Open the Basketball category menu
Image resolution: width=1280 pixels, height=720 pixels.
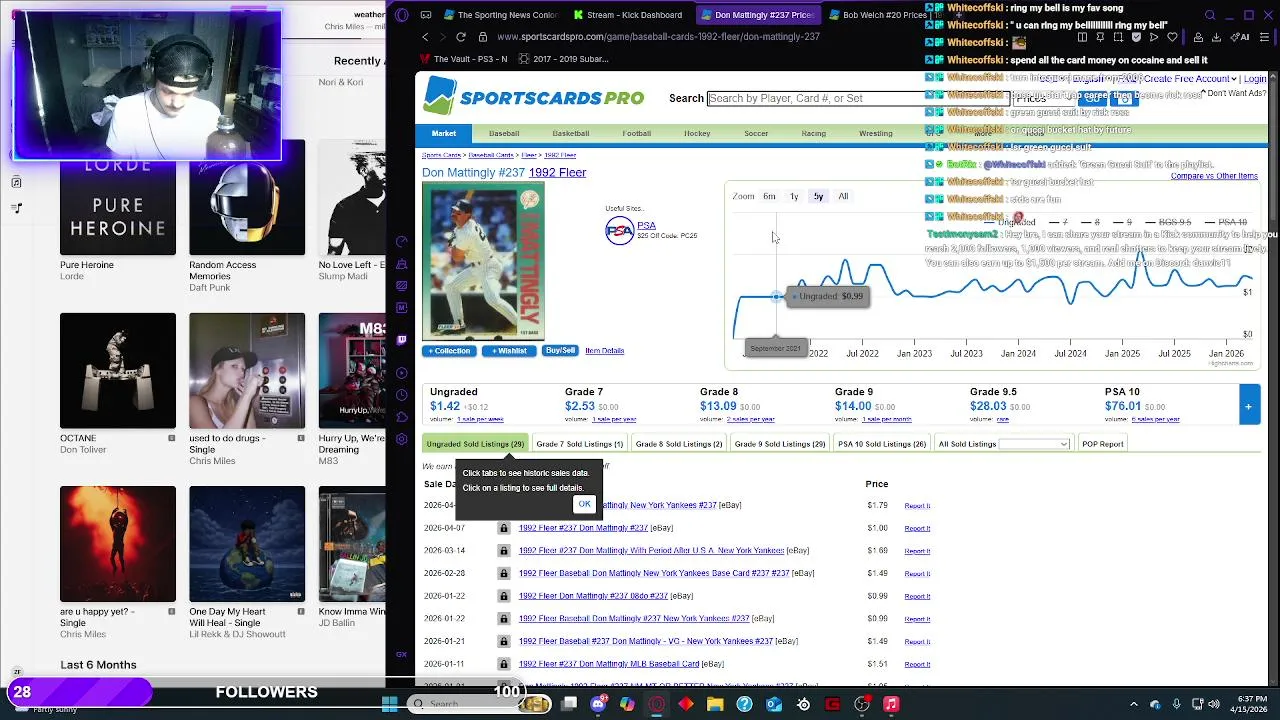click(571, 133)
